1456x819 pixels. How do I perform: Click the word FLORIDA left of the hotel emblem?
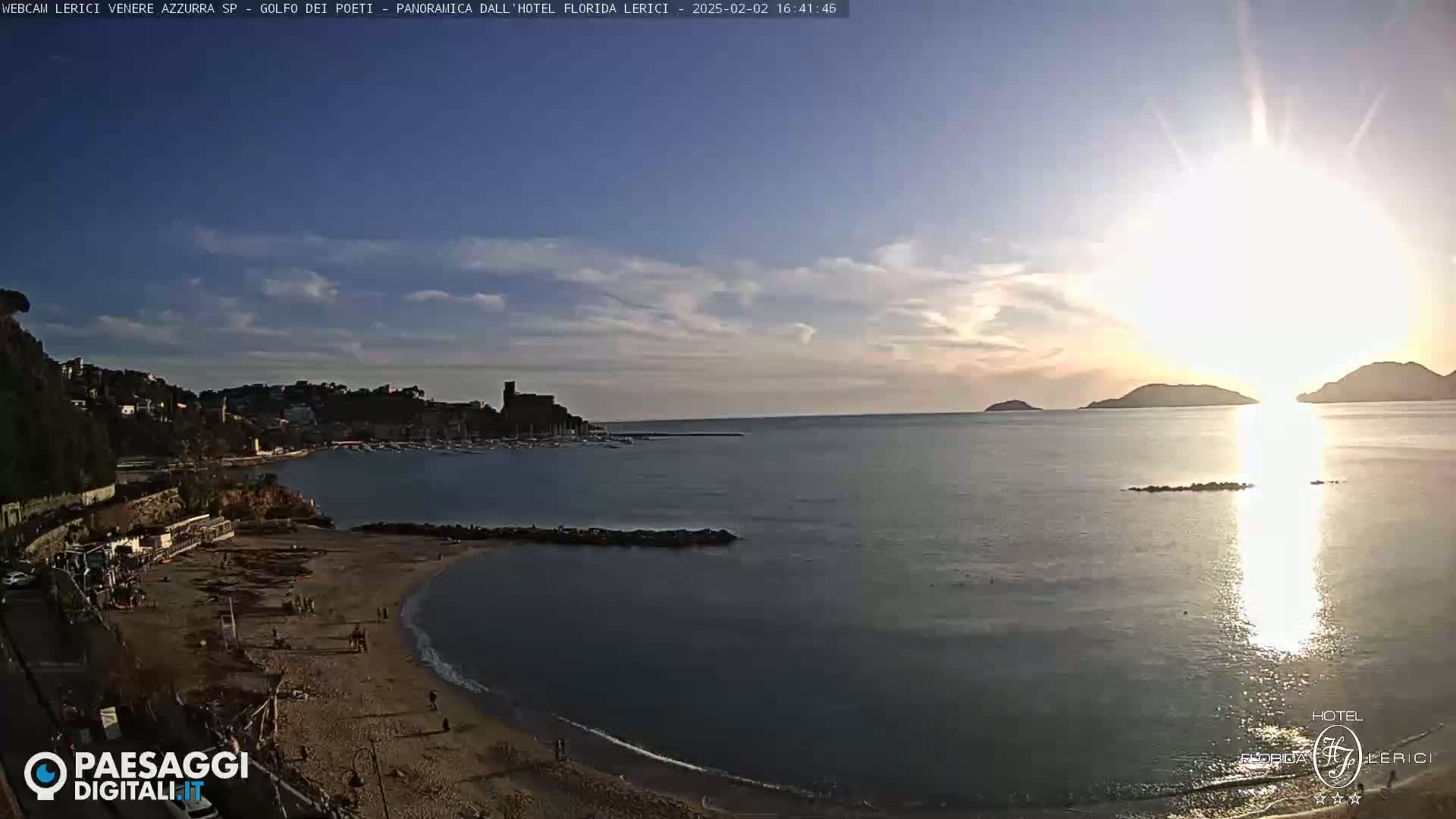click(1274, 758)
